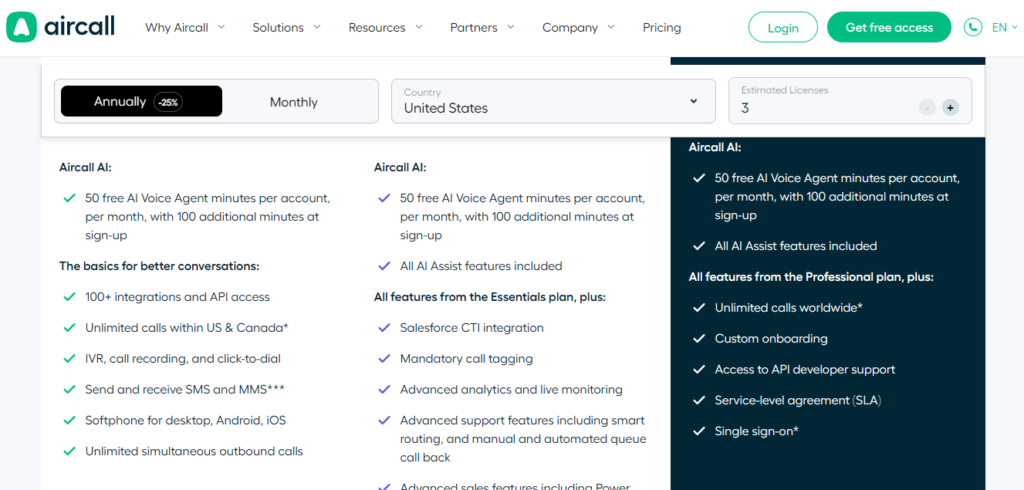The width and height of the screenshot is (1024, 490).
Task: Click the Login button
Action: pyautogui.click(x=782, y=28)
